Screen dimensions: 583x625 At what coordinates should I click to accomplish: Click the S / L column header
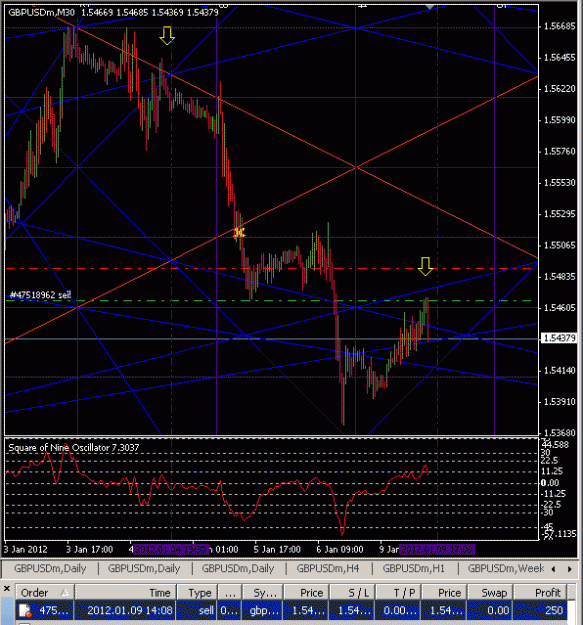tap(353, 593)
